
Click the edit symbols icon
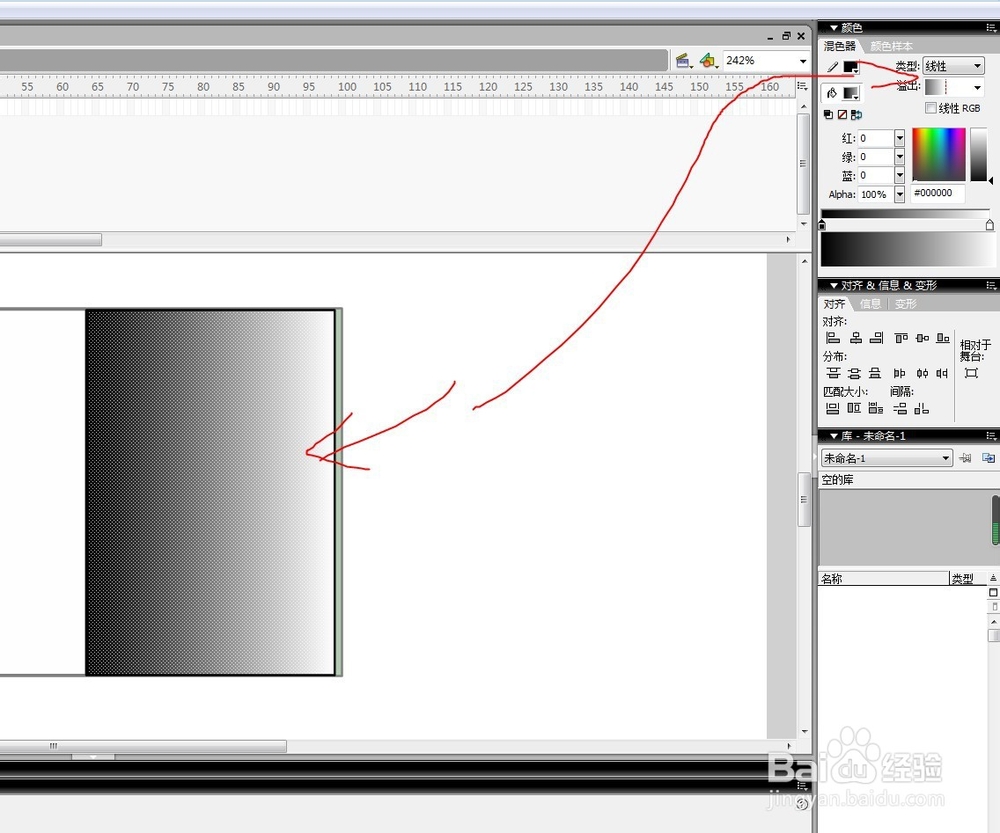[x=708, y=61]
